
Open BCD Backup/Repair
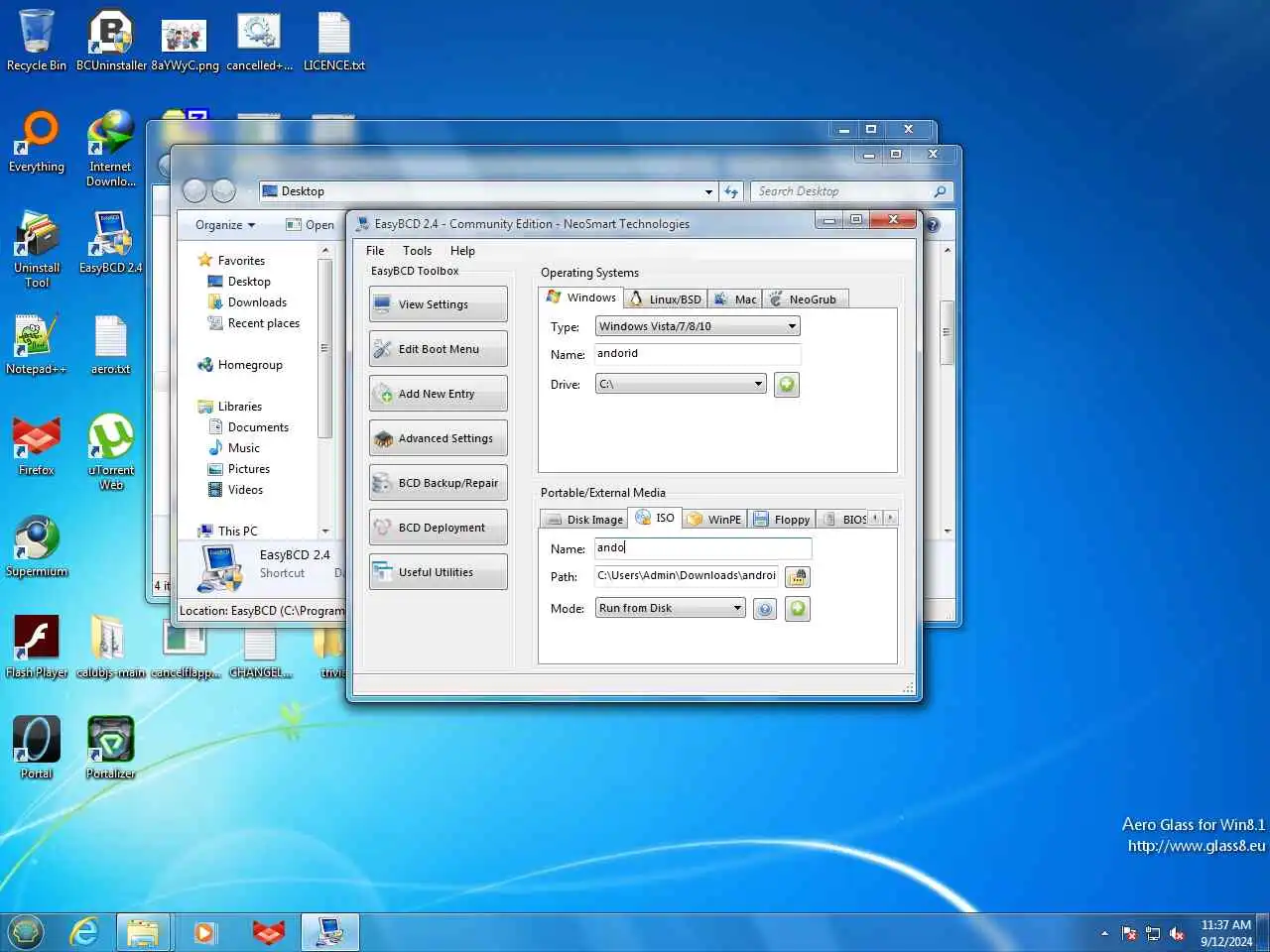point(438,483)
